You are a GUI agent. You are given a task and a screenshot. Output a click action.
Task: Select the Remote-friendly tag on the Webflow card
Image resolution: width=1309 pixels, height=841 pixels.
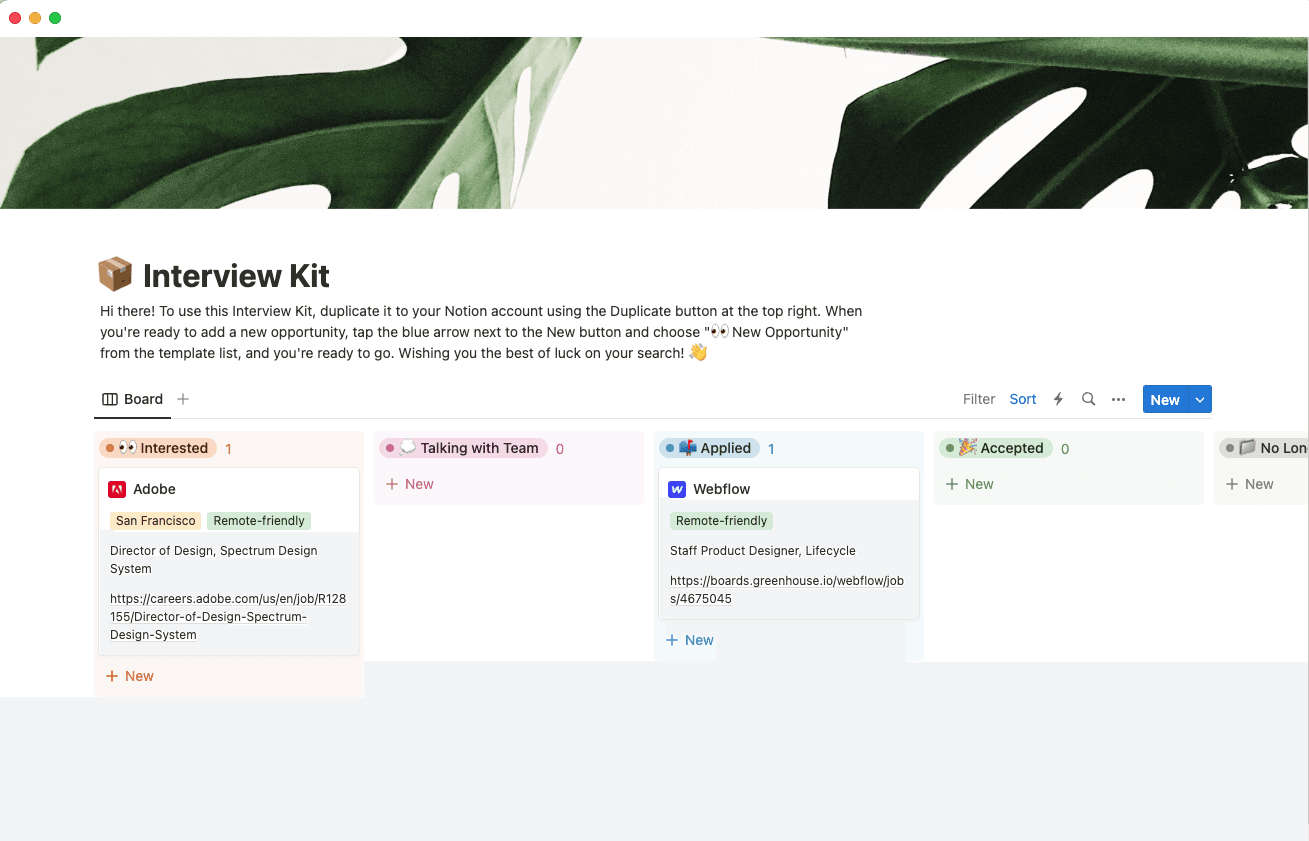tap(721, 520)
